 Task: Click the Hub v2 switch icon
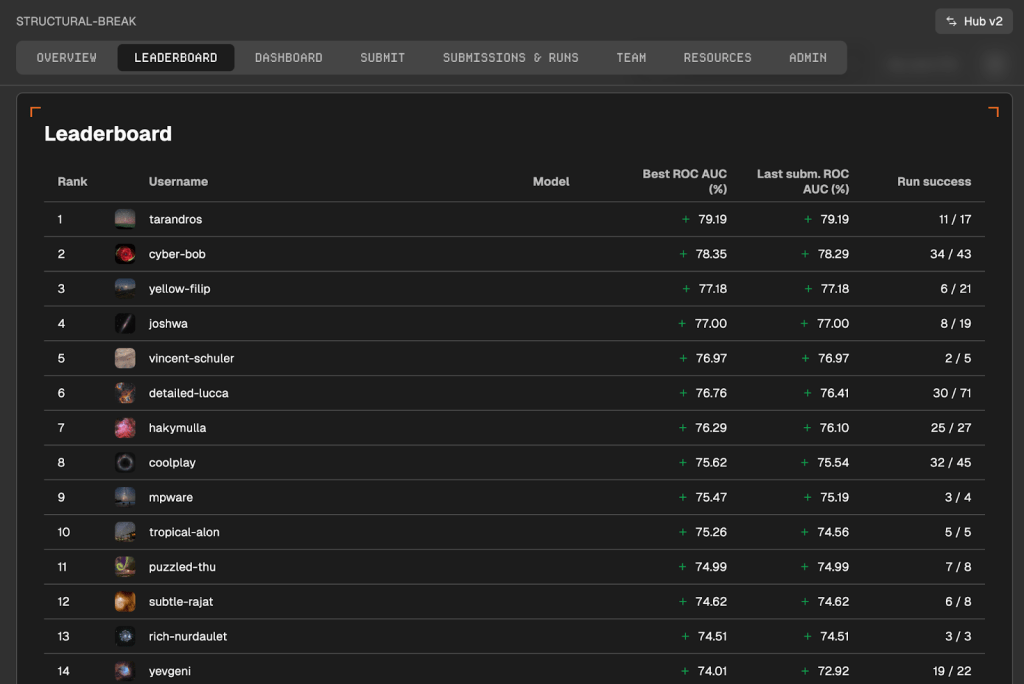(x=951, y=21)
